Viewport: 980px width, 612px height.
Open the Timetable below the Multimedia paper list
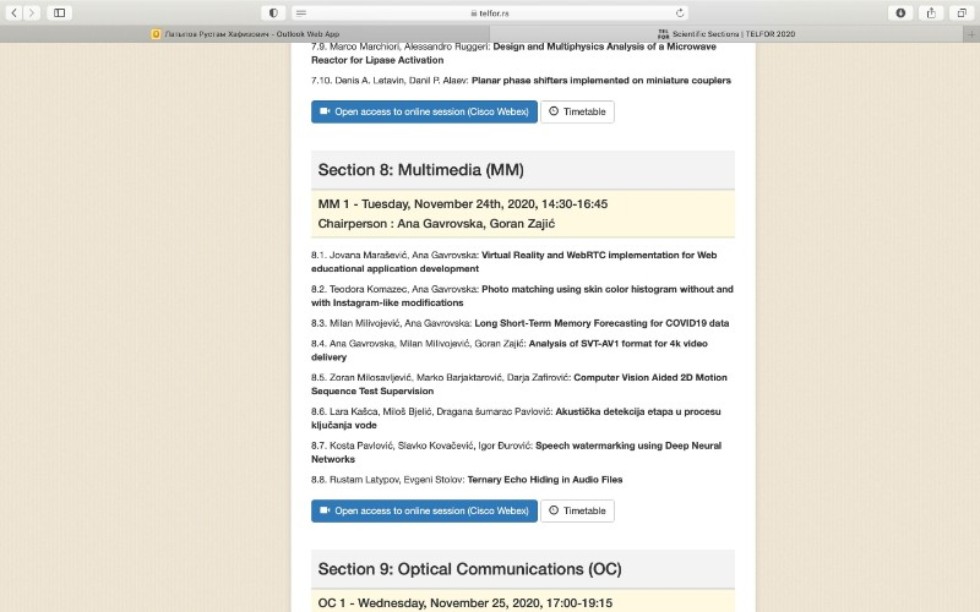(x=577, y=511)
